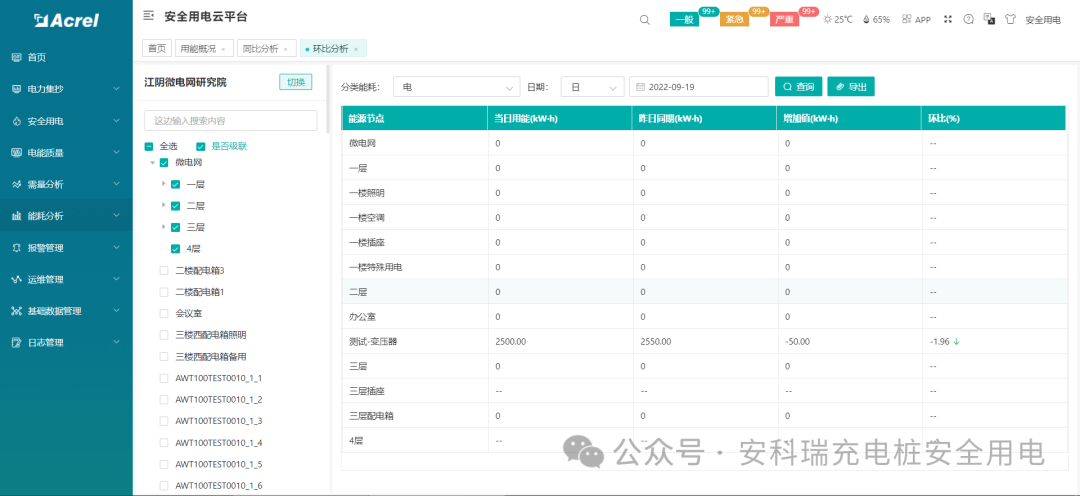Image resolution: width=1080 pixels, height=496 pixels.
Task: Expand the 报警管理 menu chevron
Action: [116, 247]
